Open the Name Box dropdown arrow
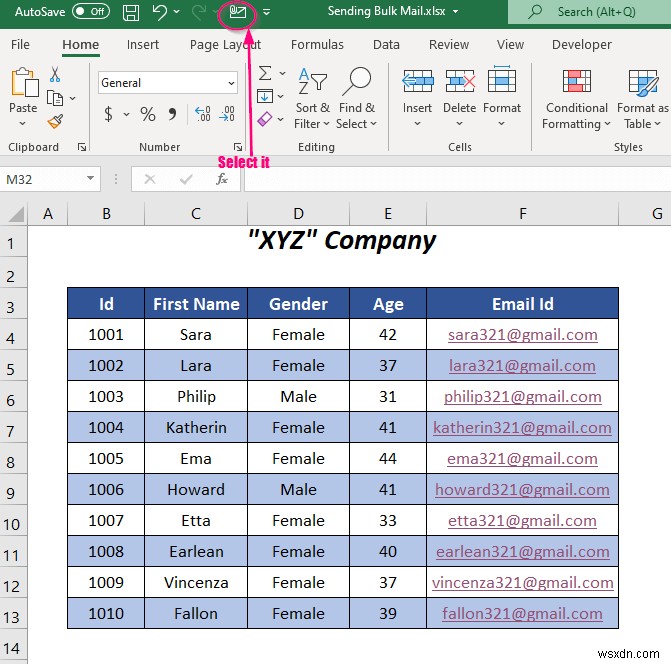The image size is (671, 664). point(90,178)
